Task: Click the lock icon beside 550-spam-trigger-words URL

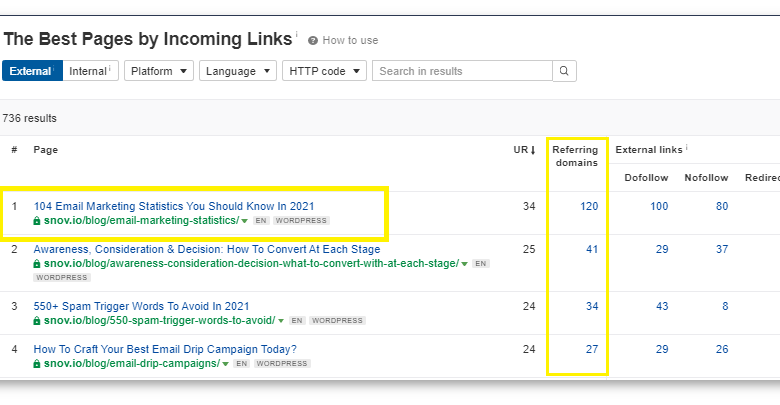Action: point(37,321)
